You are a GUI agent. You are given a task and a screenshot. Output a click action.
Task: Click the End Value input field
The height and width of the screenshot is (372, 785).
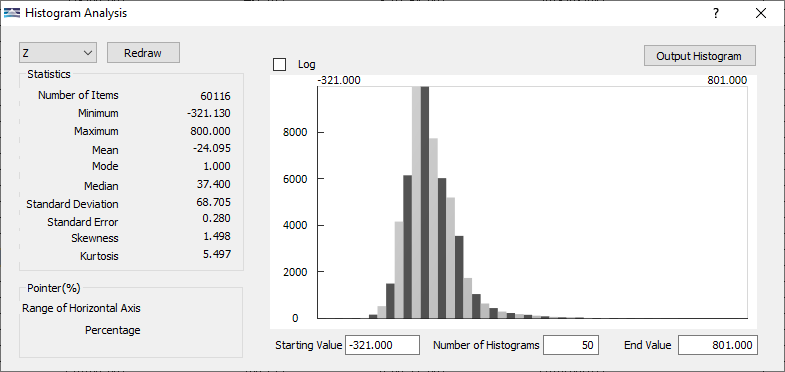tap(717, 345)
